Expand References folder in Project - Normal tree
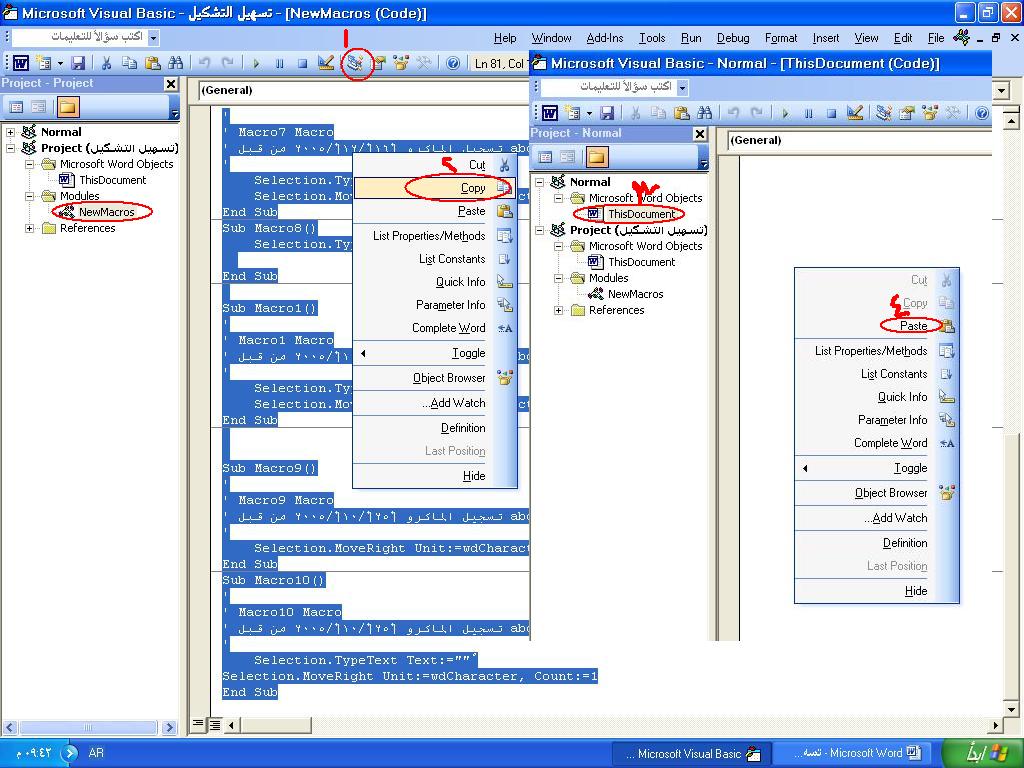The image size is (1024, 768). (x=558, y=311)
